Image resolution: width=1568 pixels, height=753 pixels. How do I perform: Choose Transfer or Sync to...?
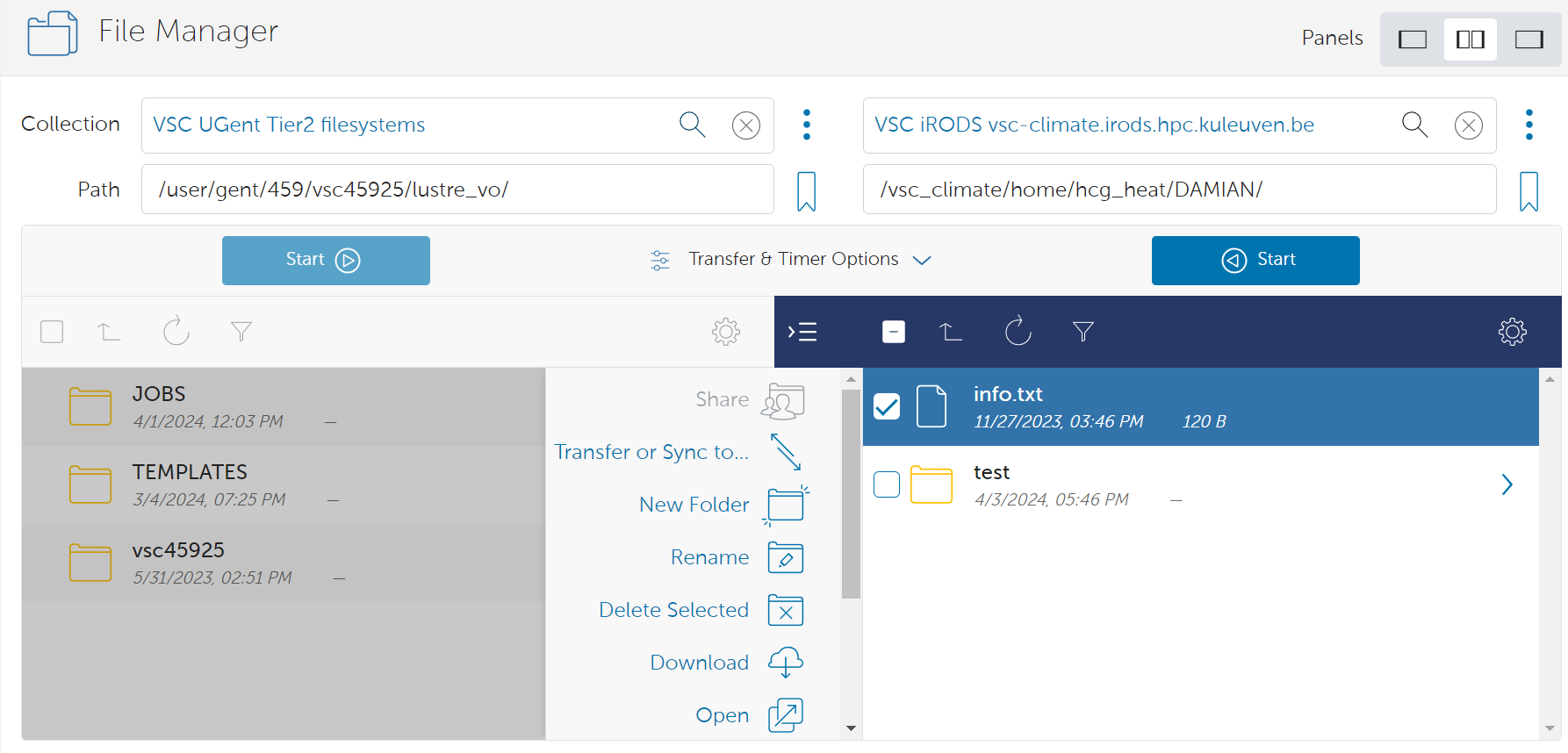(x=678, y=452)
